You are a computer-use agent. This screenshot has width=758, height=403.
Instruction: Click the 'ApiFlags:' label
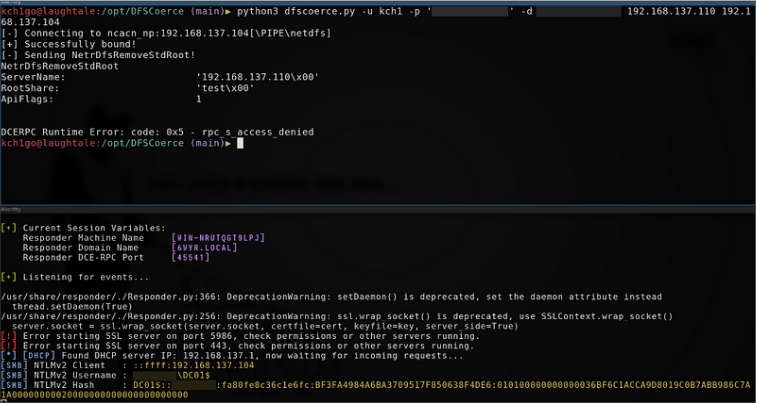tap(27, 99)
